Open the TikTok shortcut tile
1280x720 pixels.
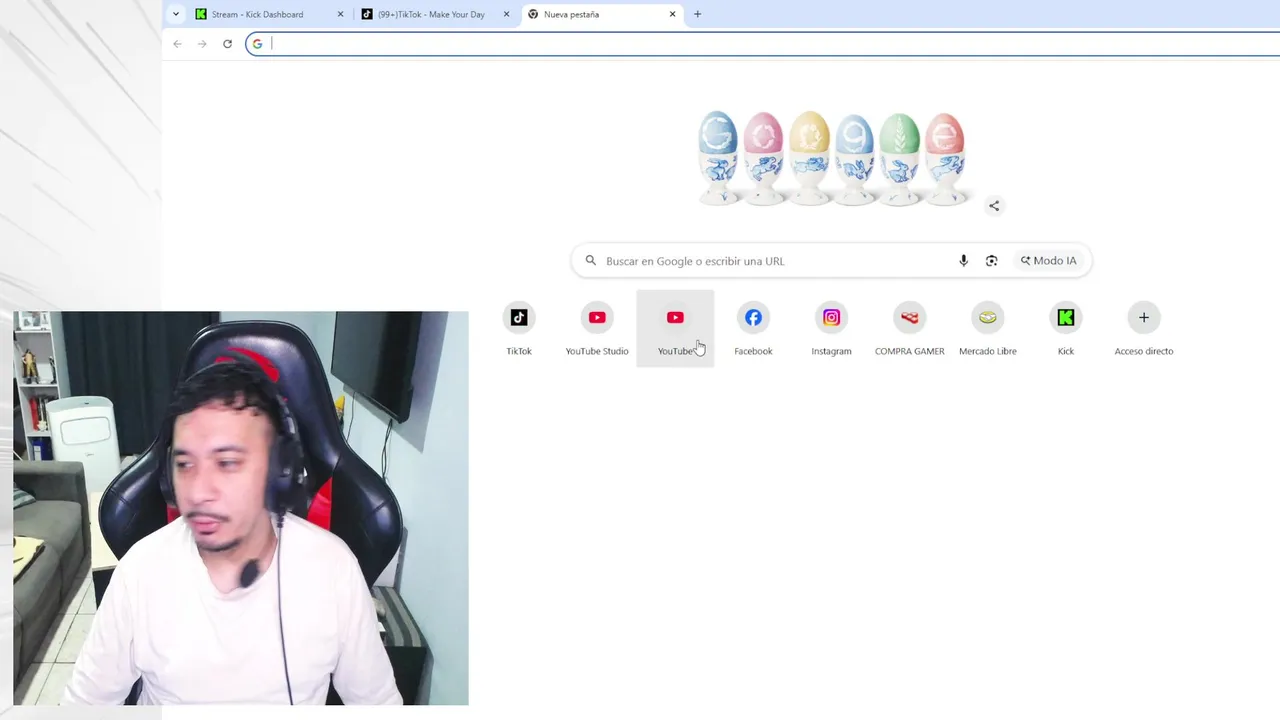(x=519, y=328)
